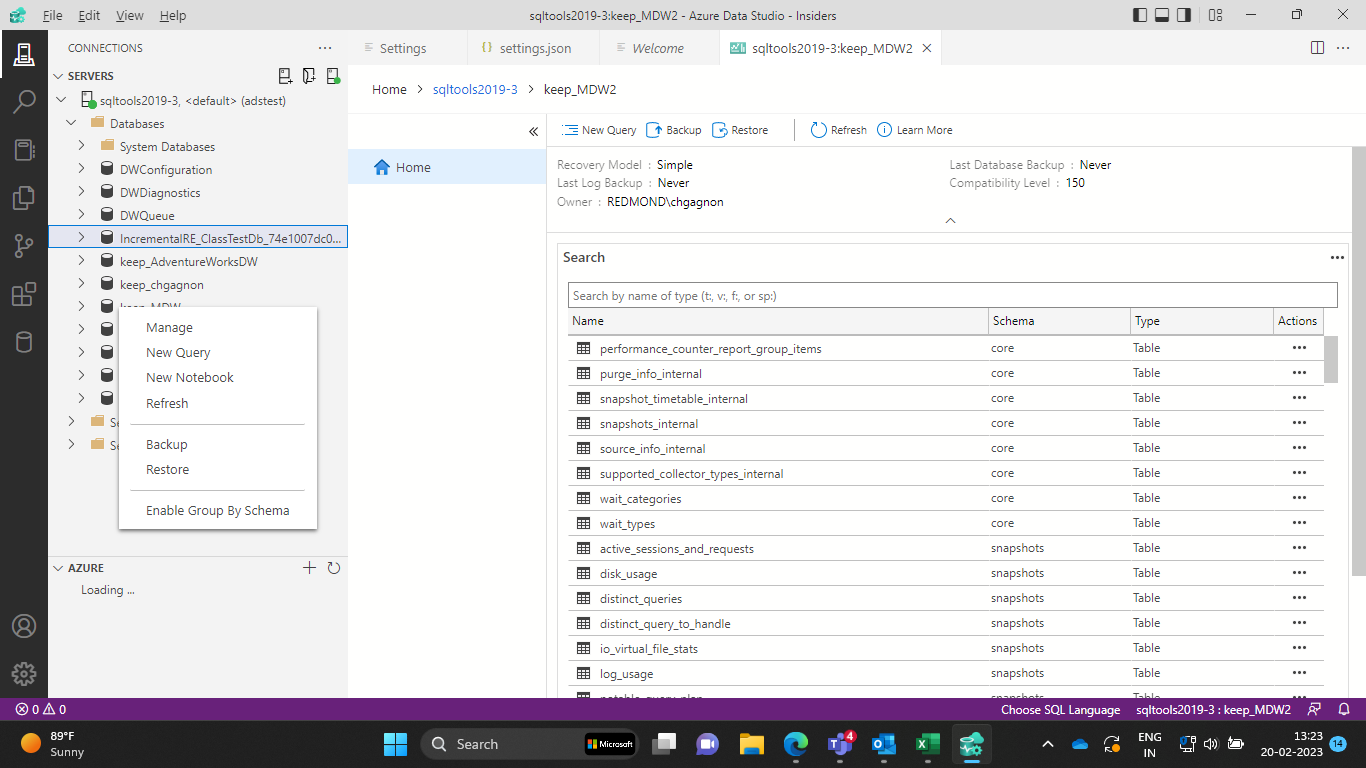Click the Backup button in the toolbar

(x=673, y=130)
